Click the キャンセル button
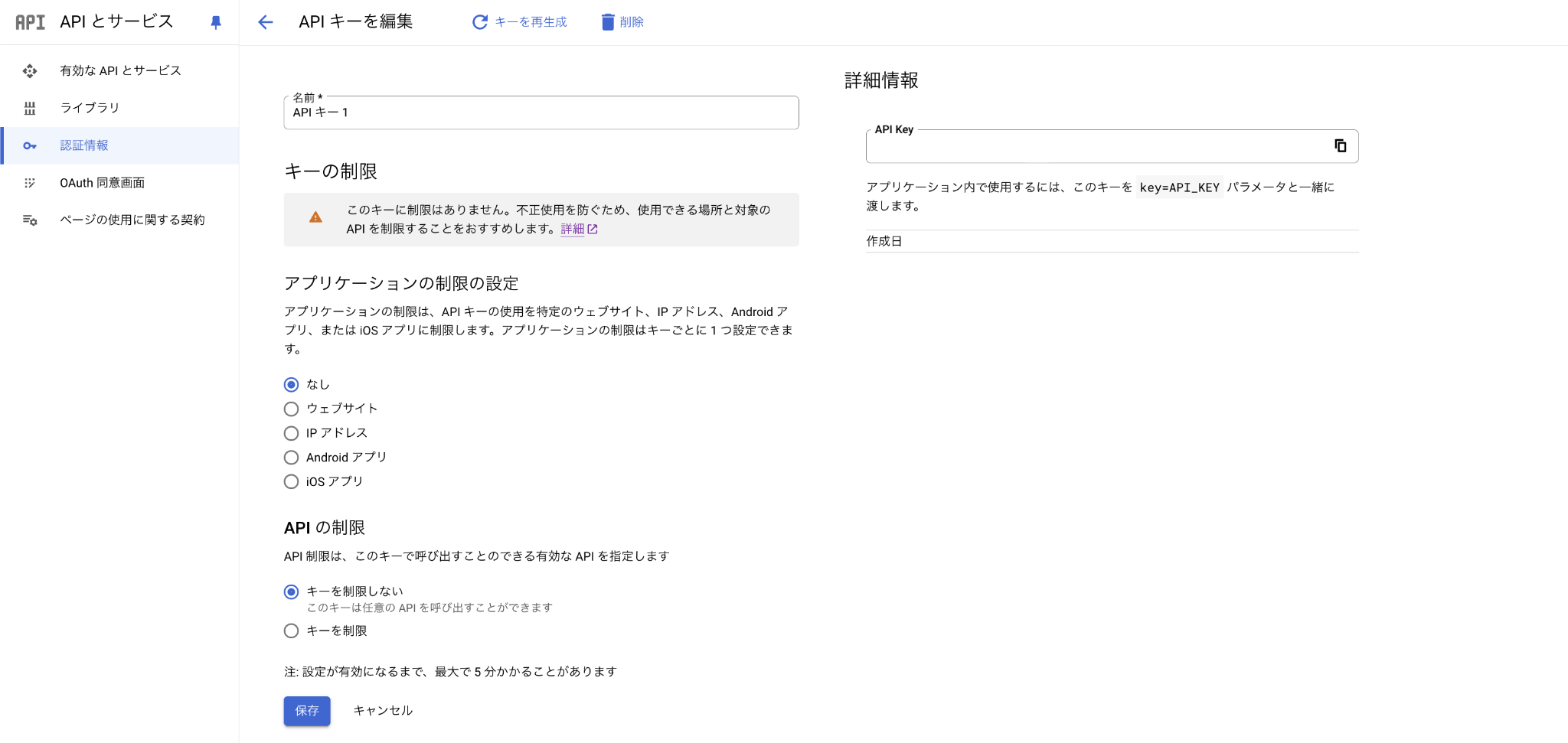The width and height of the screenshot is (1568, 743). tap(383, 711)
